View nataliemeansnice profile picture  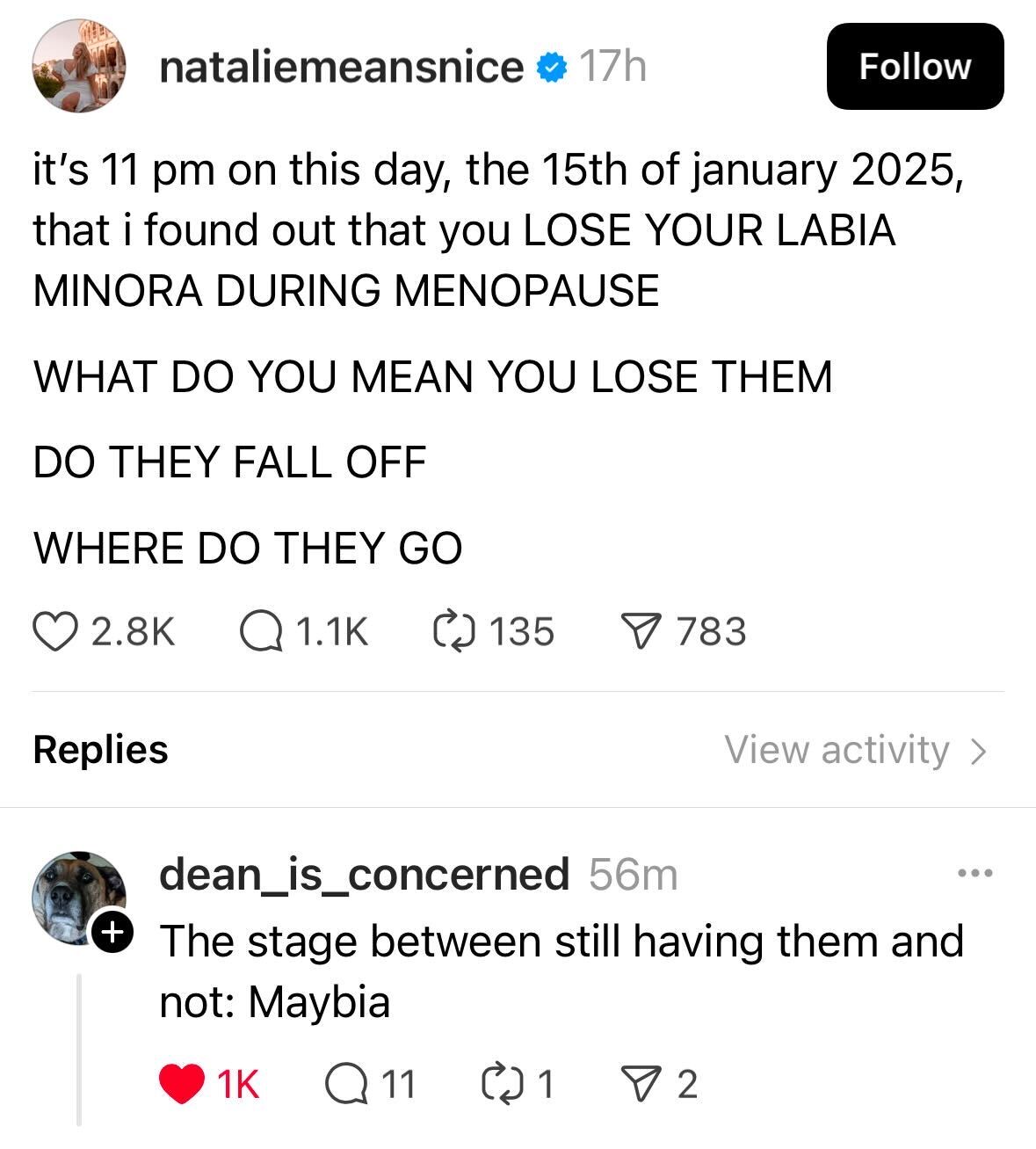click(x=79, y=67)
